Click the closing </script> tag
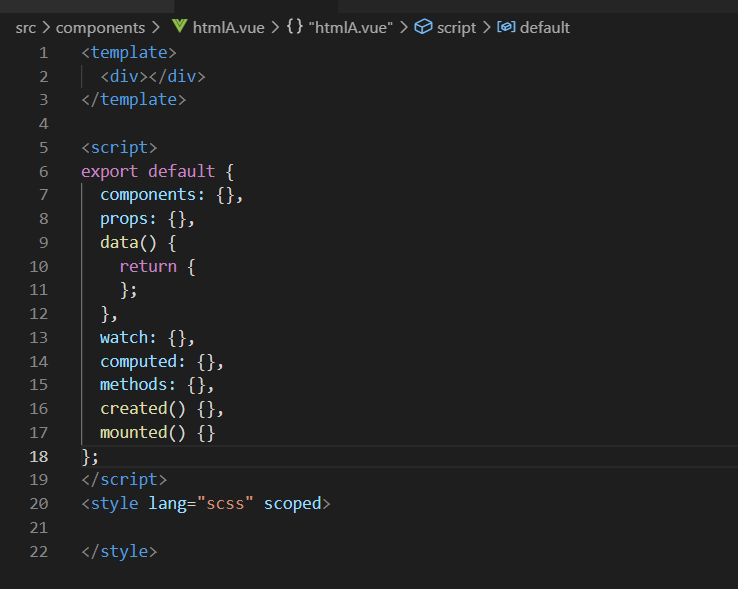Viewport: 738px width, 589px height. pos(124,480)
